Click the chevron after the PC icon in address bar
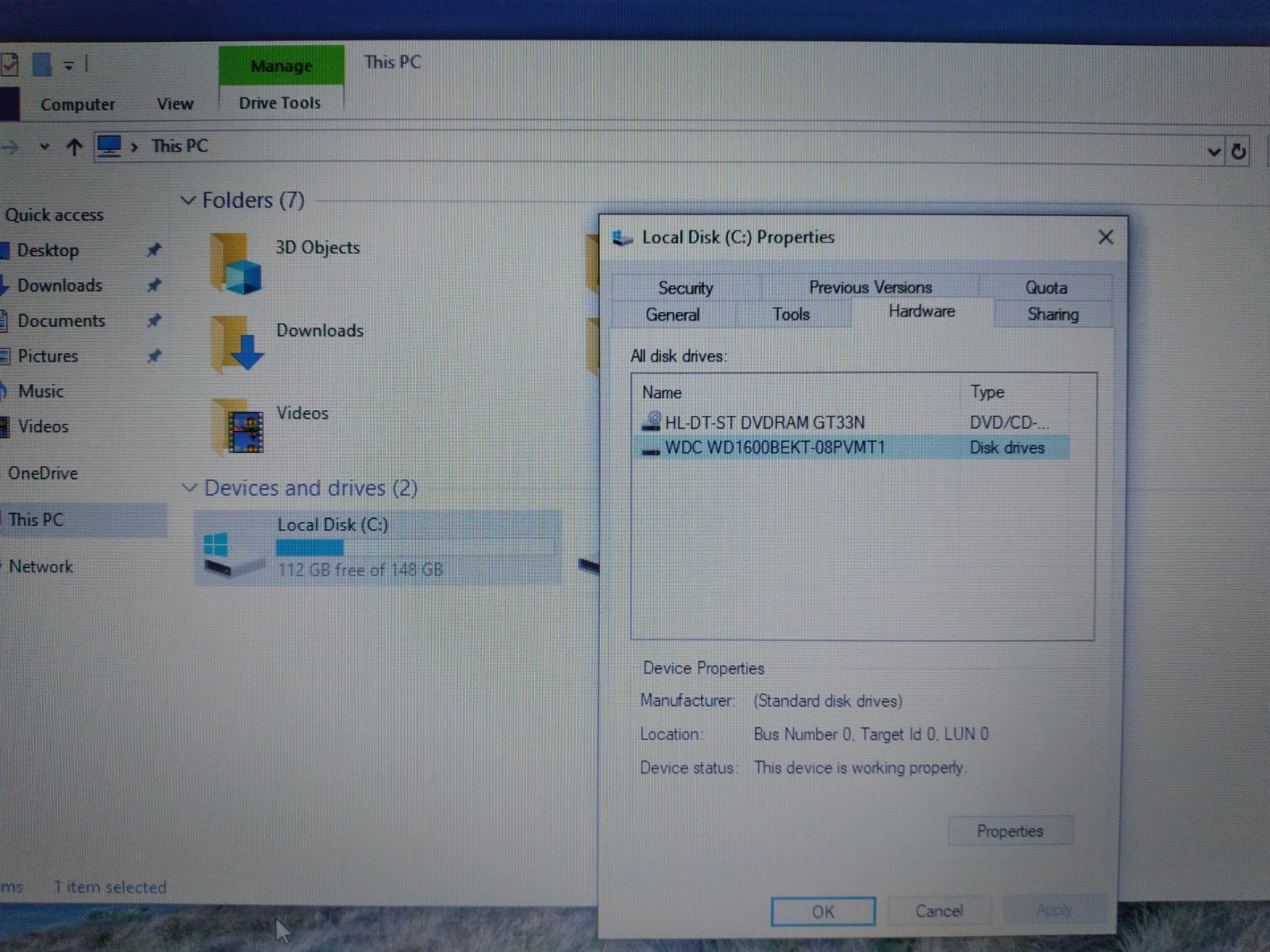The image size is (1270, 952). point(134,147)
